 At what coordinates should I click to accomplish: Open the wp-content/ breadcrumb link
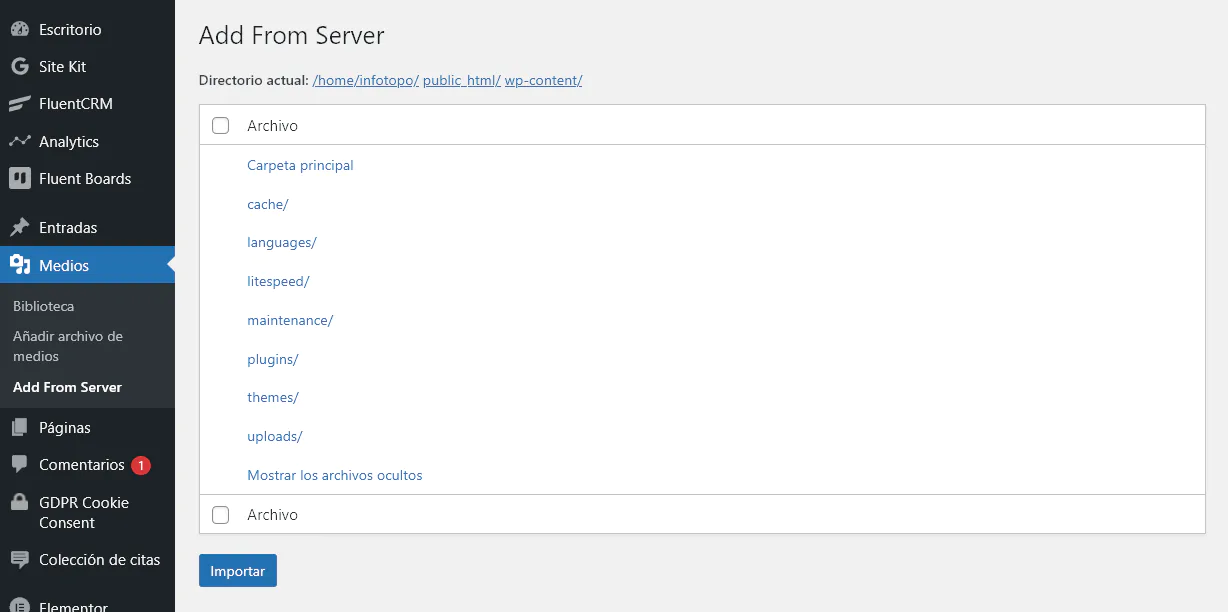pos(543,80)
